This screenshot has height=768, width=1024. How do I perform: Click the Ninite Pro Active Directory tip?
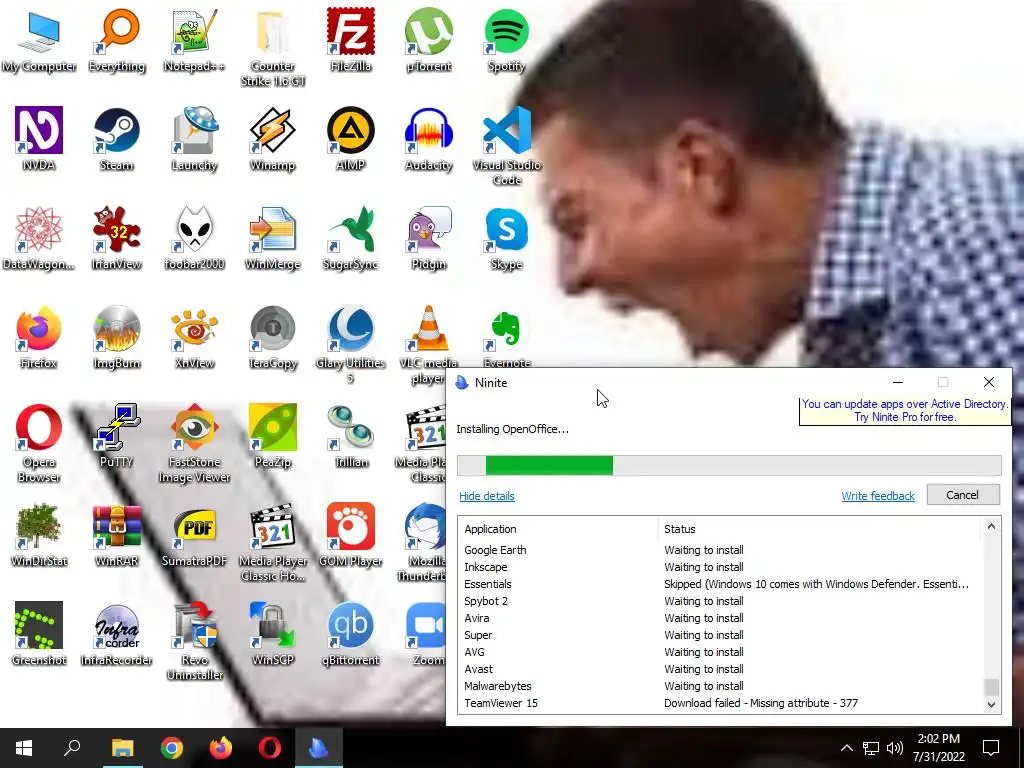click(904, 411)
